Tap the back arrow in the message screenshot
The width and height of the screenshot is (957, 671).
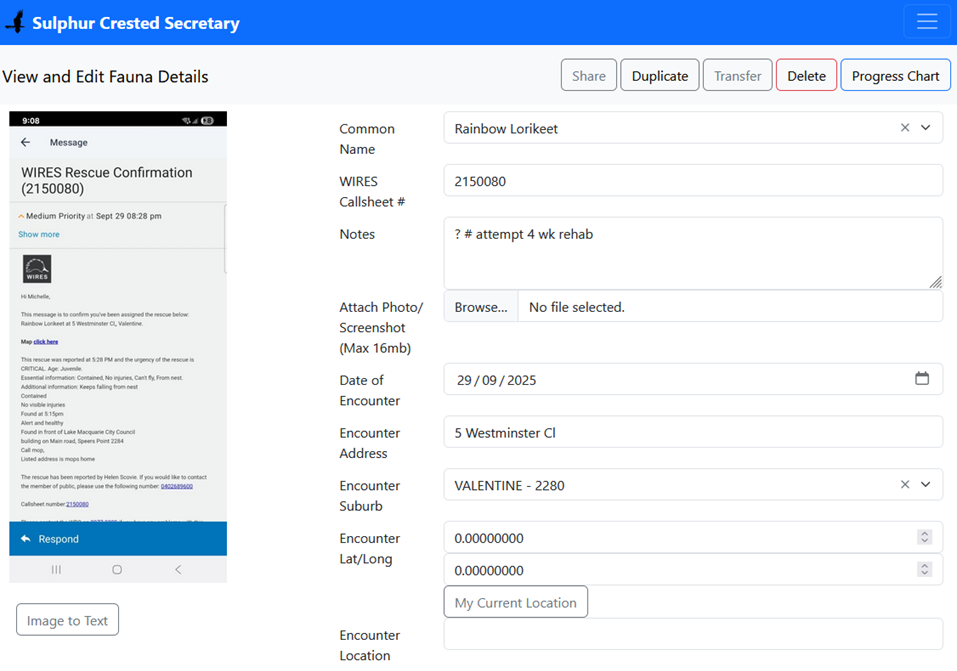26,143
